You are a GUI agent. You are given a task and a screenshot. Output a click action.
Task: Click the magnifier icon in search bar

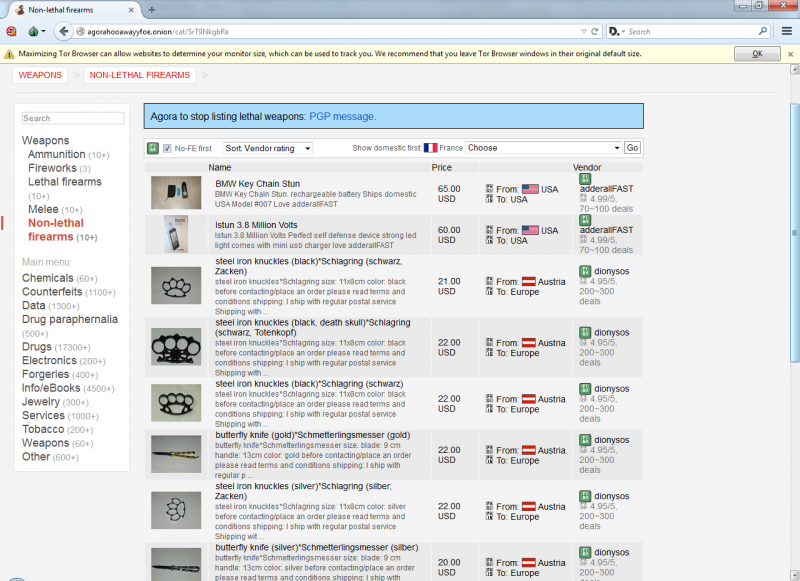tap(762, 31)
